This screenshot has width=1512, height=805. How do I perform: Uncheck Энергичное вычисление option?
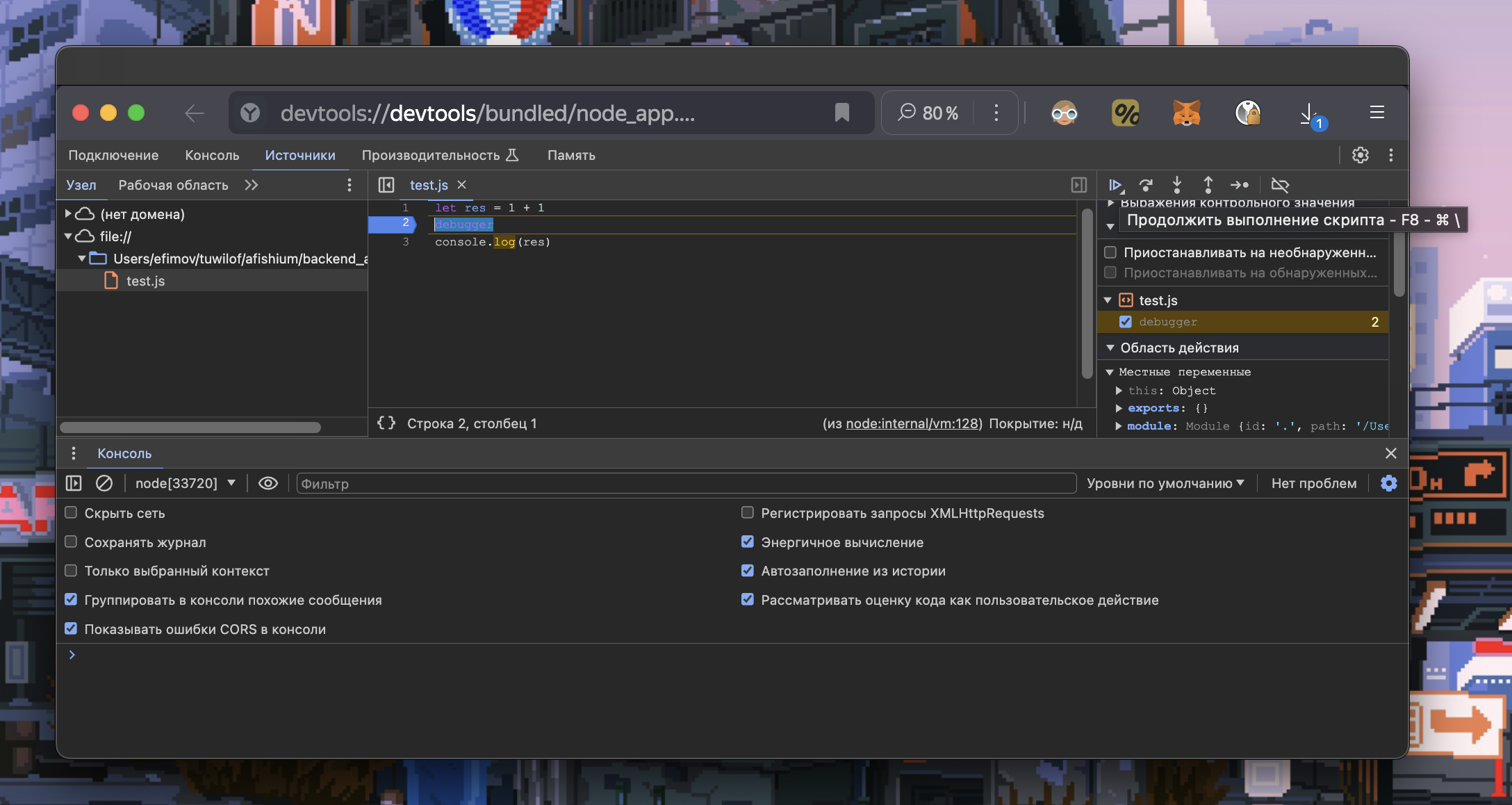pos(748,542)
